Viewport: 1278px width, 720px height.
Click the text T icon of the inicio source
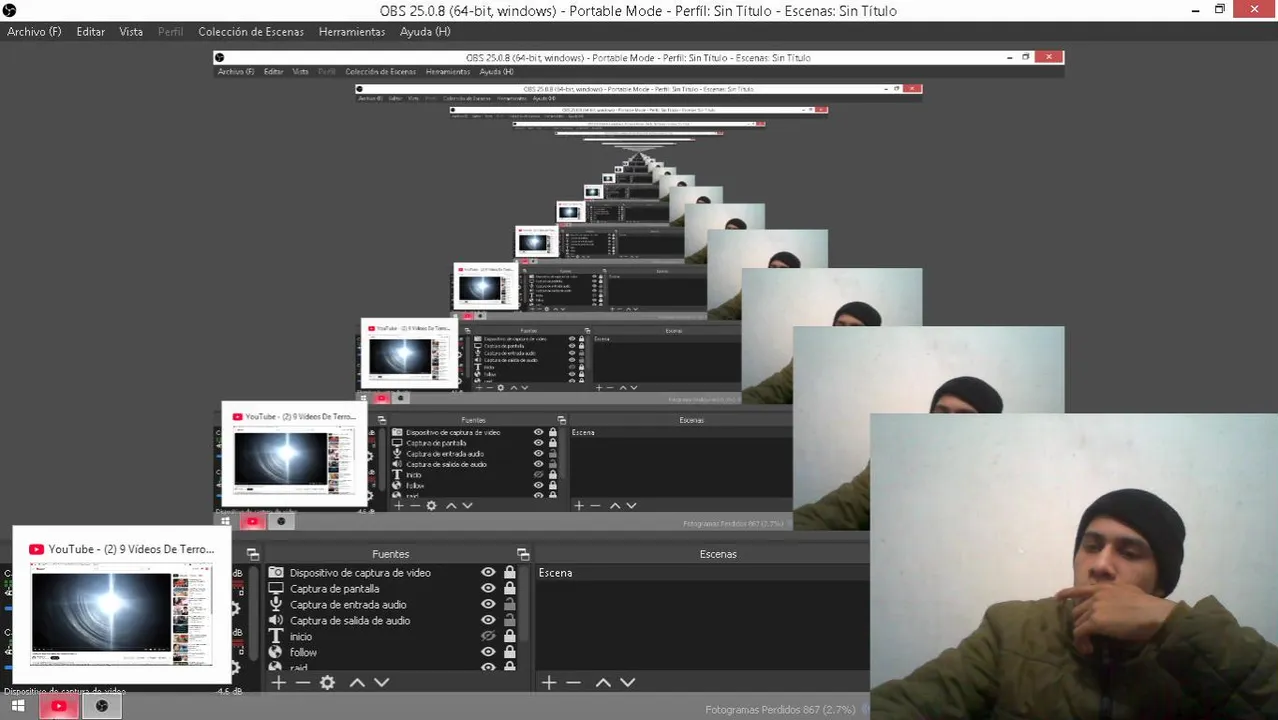pos(276,637)
